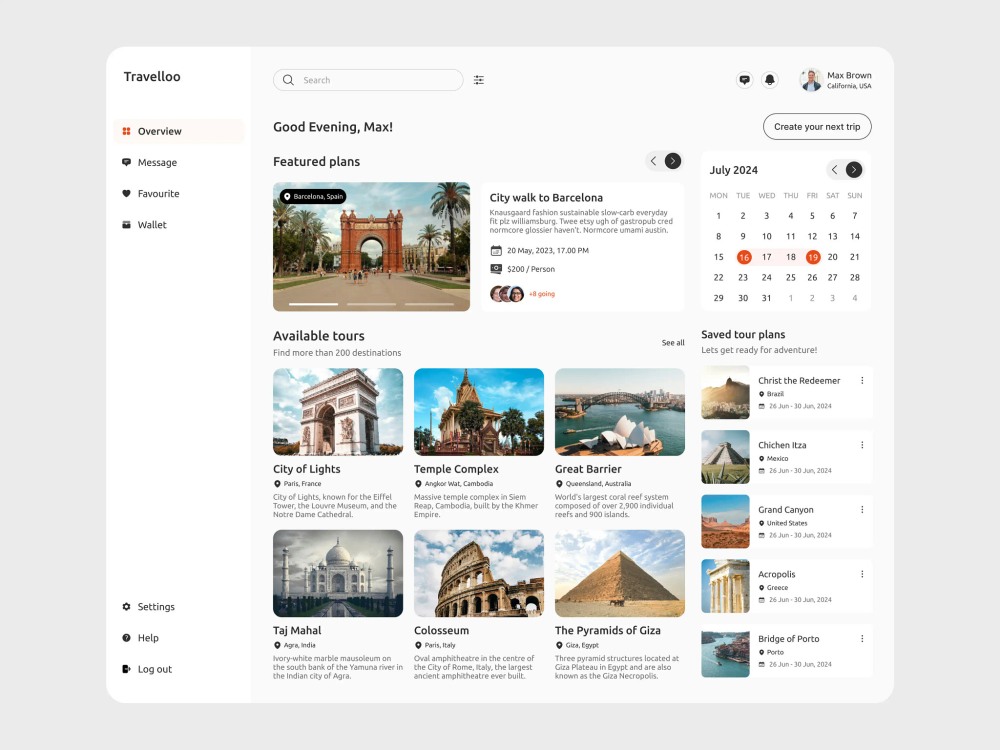This screenshot has width=1000, height=750.
Task: Click the Grand Canyon saved plan title
Action: point(786,510)
